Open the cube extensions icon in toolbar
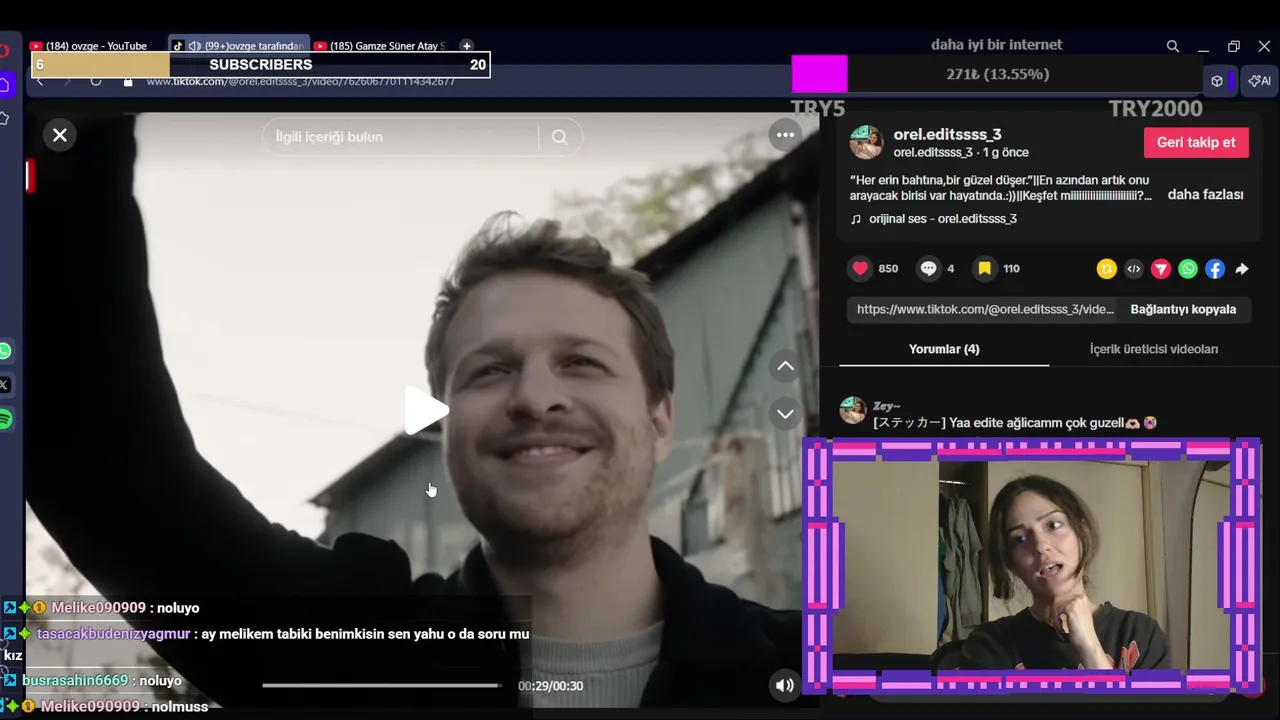Viewport: 1280px width, 720px height. (x=1217, y=81)
